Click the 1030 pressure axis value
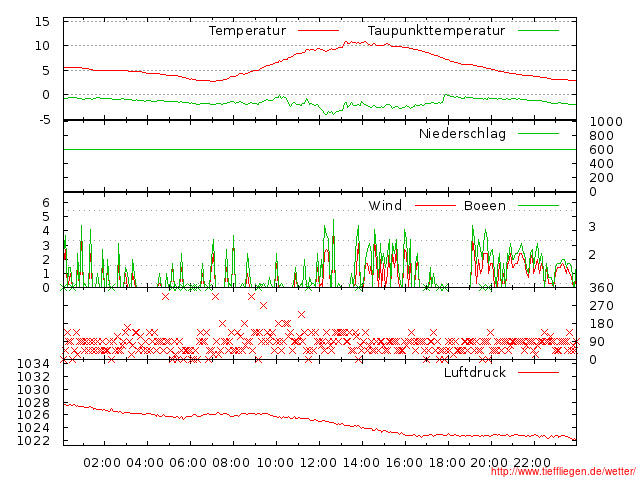Screen dimensions: 640x480 (x=33, y=389)
